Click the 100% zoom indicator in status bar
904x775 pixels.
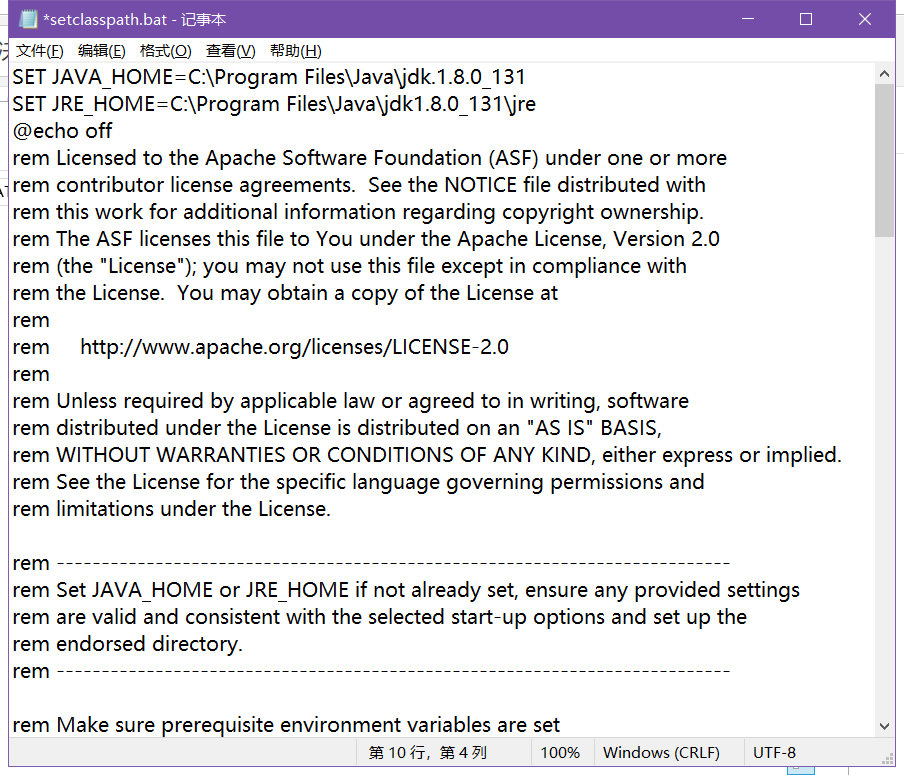561,753
